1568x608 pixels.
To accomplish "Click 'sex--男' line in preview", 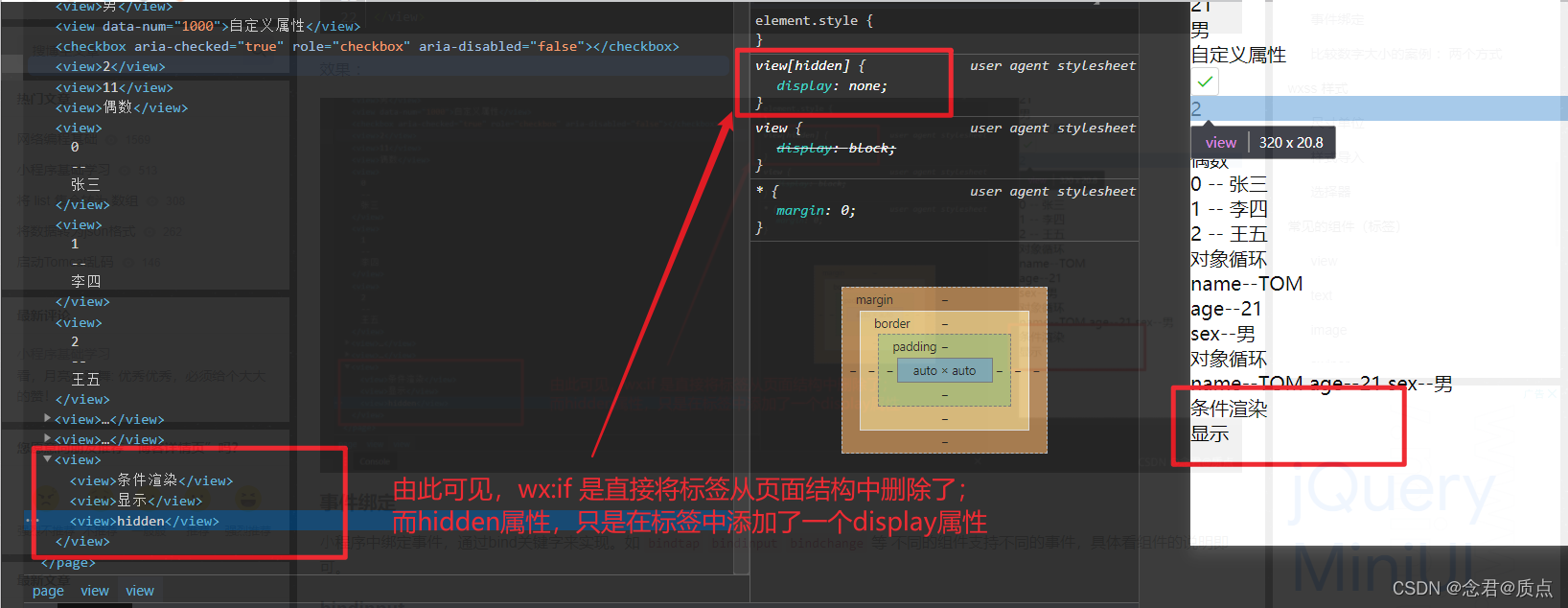I will (x=1223, y=334).
